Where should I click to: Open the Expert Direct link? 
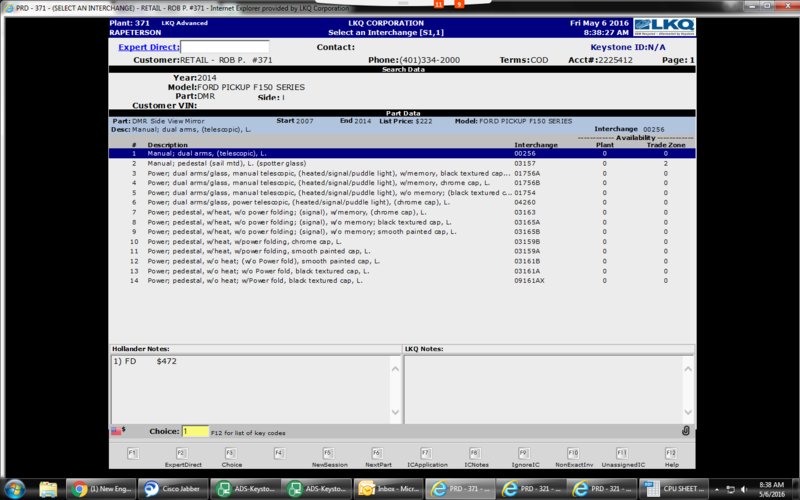(148, 47)
